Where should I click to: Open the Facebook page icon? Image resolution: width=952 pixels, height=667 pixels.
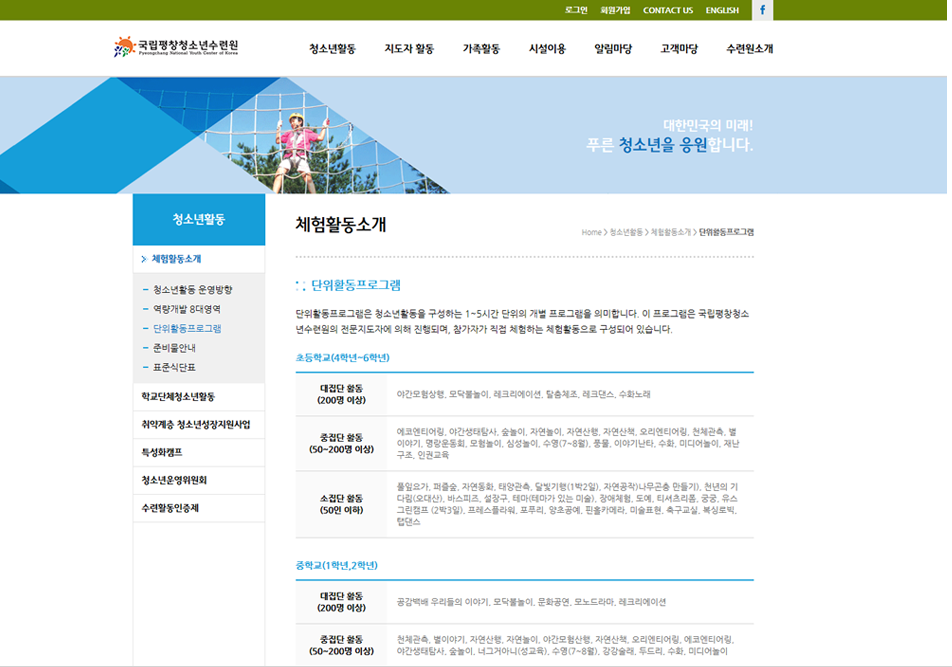click(761, 10)
